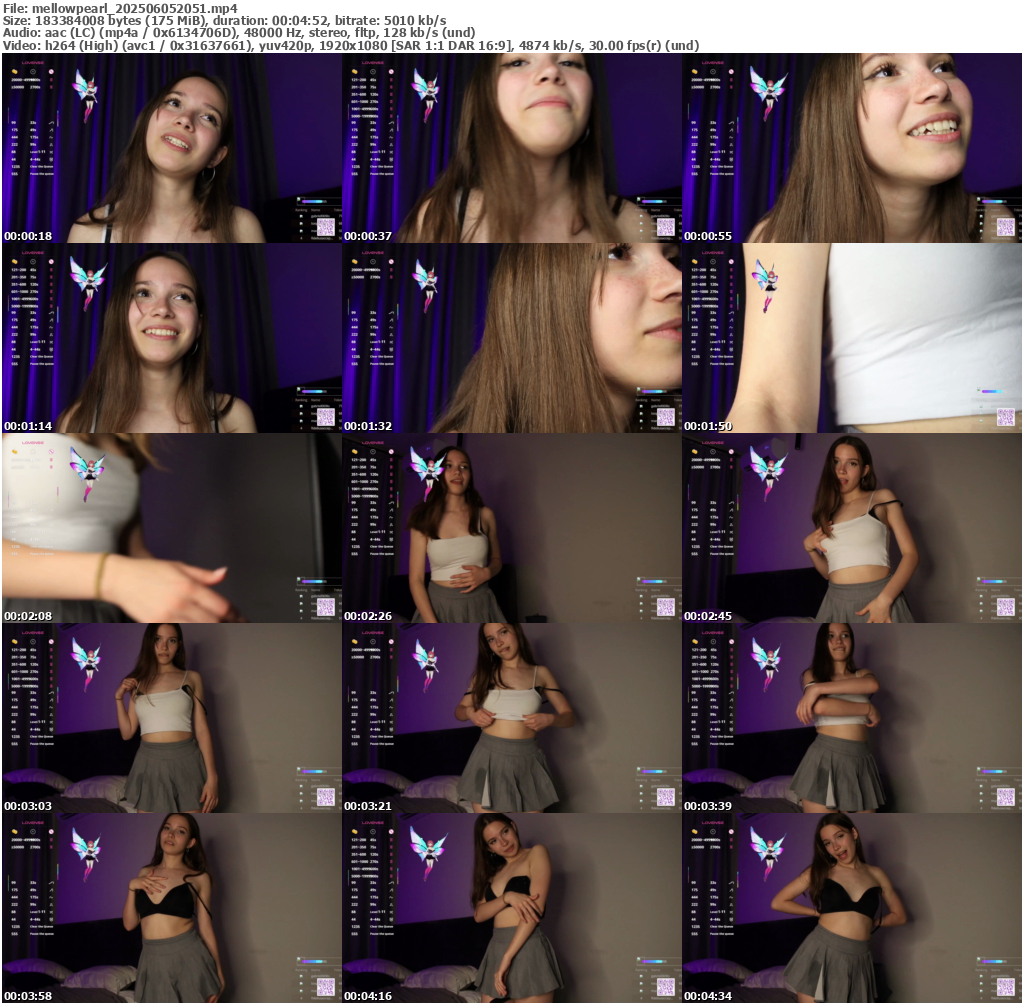This screenshot has width=1024, height=1003.
Task: Select the frame marked 00:00:37
Action: 511,148
